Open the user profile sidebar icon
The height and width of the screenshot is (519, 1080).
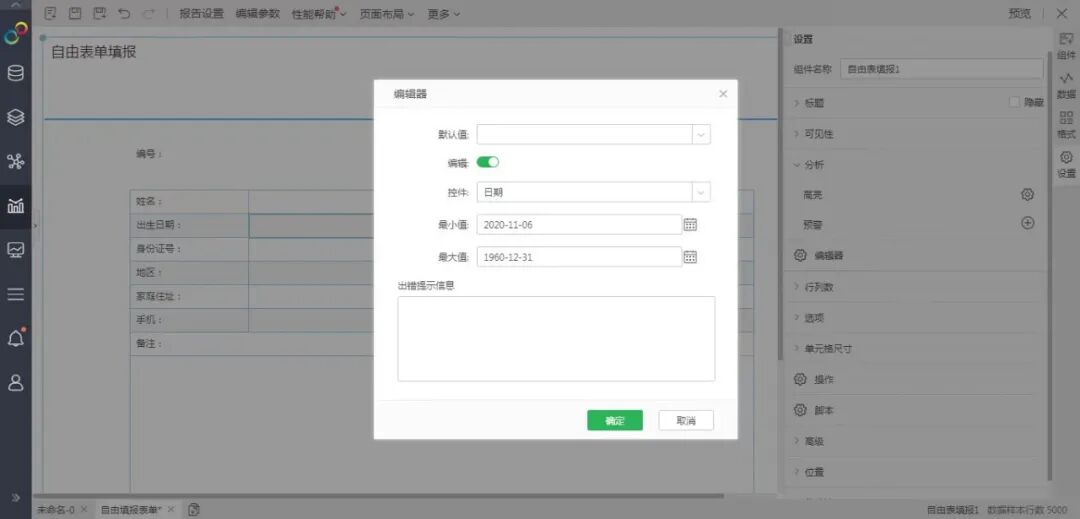tap(15, 383)
